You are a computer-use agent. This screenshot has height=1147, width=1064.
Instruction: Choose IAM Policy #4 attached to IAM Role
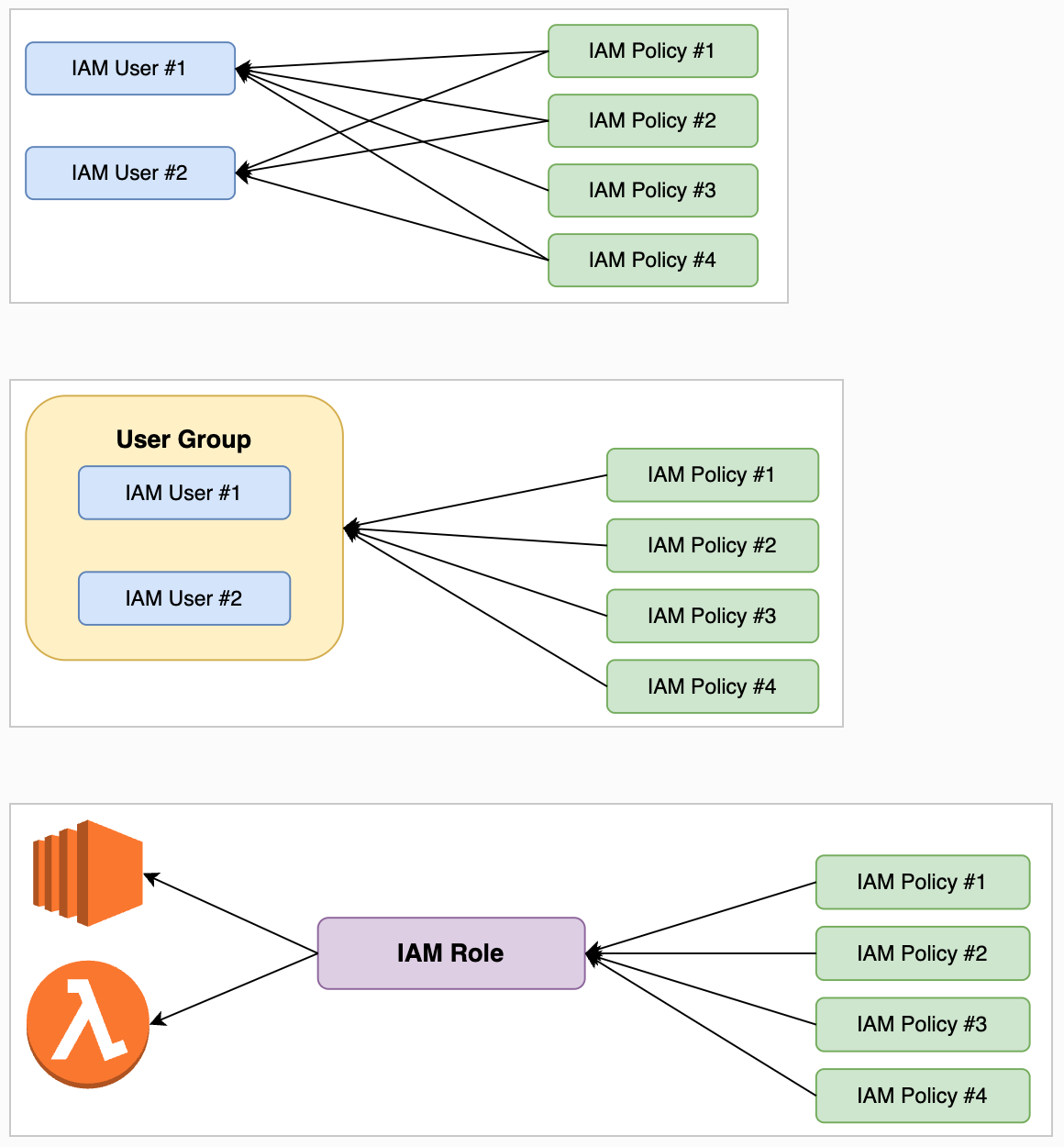923,1097
